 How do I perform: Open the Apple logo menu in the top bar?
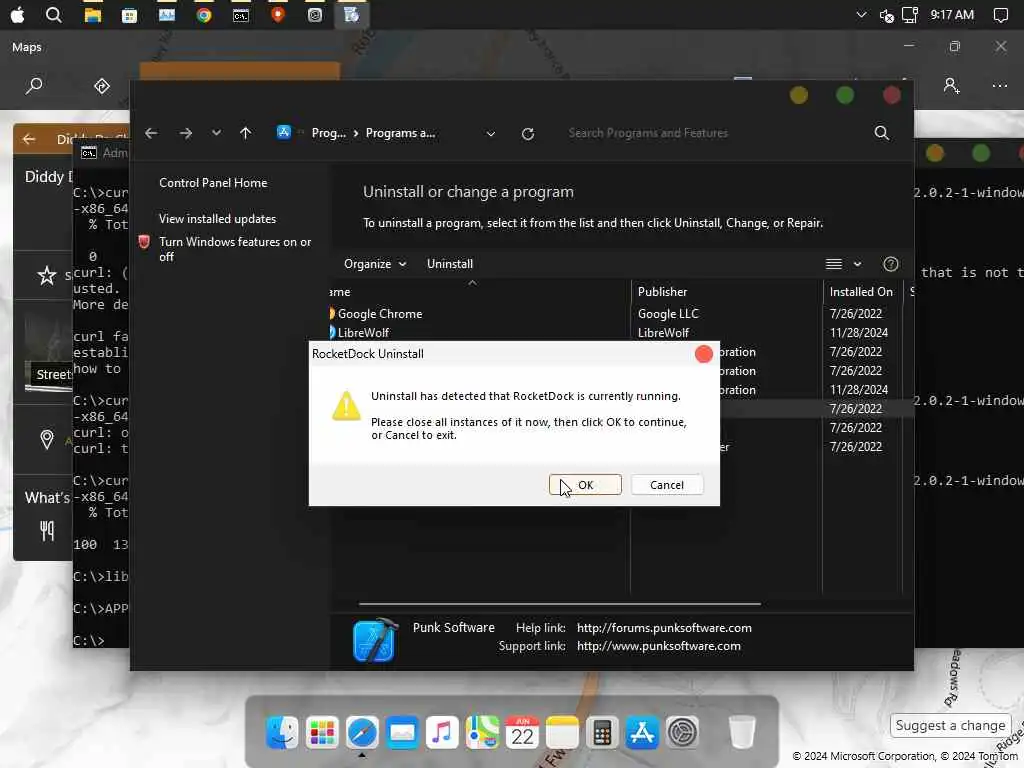[18, 14]
